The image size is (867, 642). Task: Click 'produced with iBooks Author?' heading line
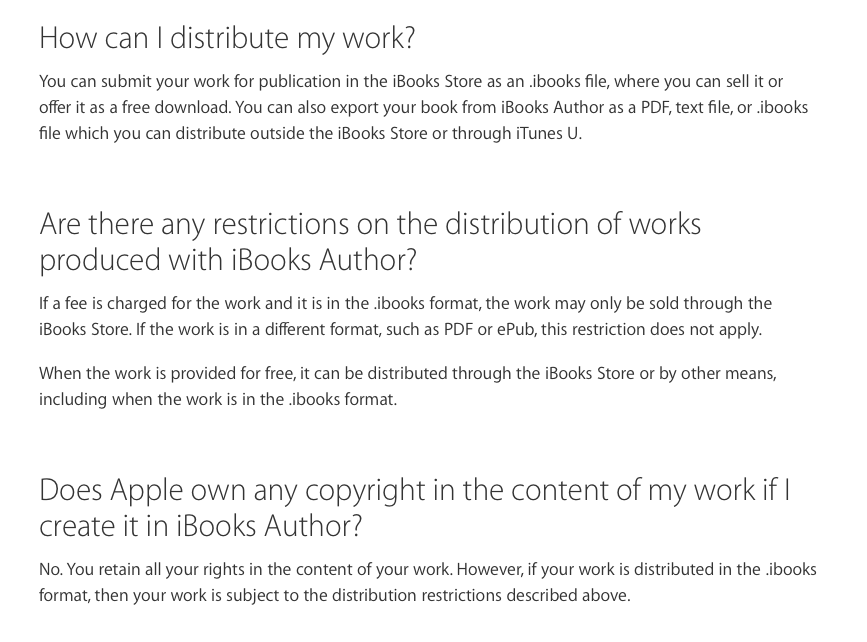(x=228, y=260)
